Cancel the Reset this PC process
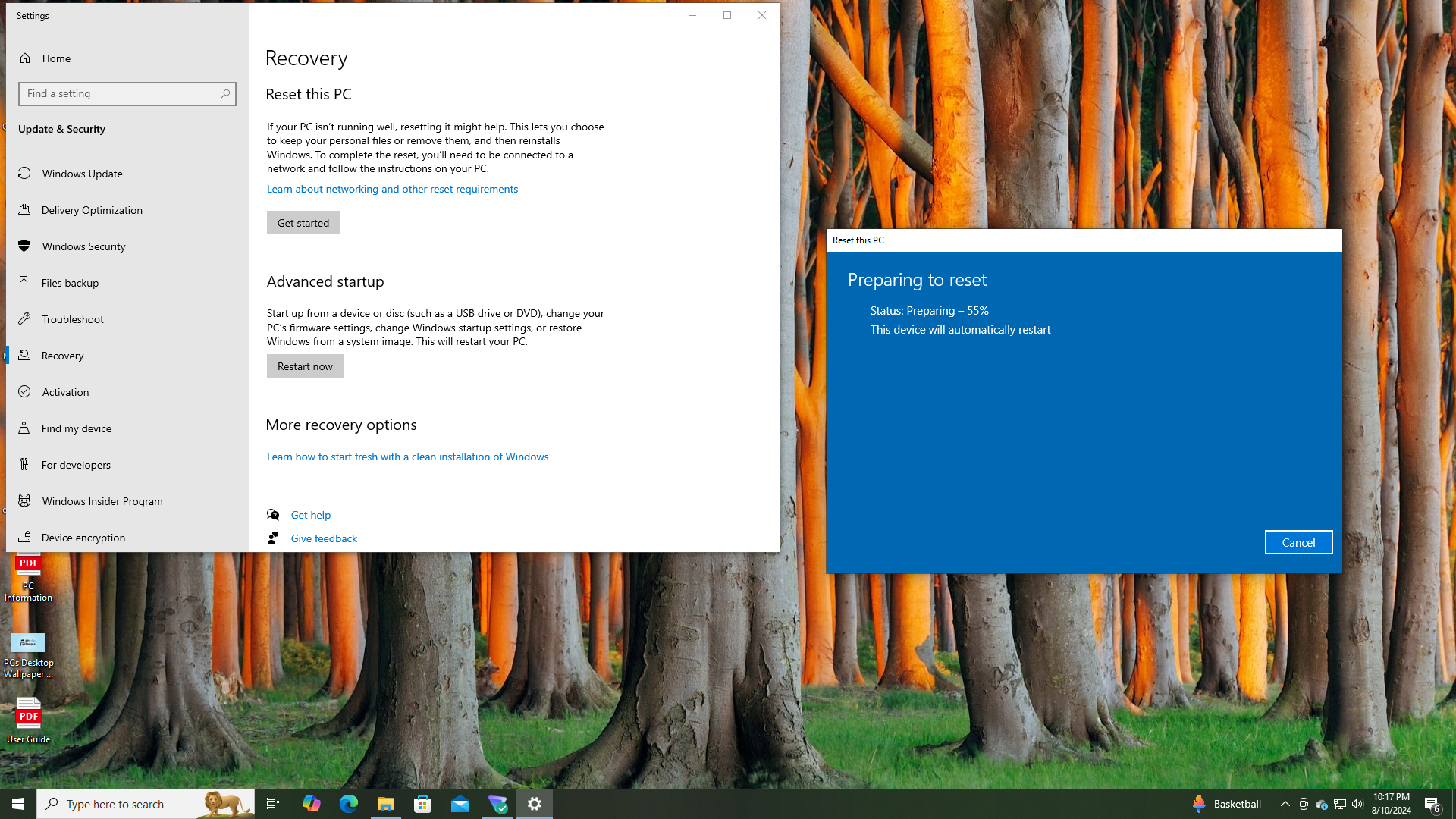Image resolution: width=1456 pixels, height=819 pixels. tap(1298, 542)
